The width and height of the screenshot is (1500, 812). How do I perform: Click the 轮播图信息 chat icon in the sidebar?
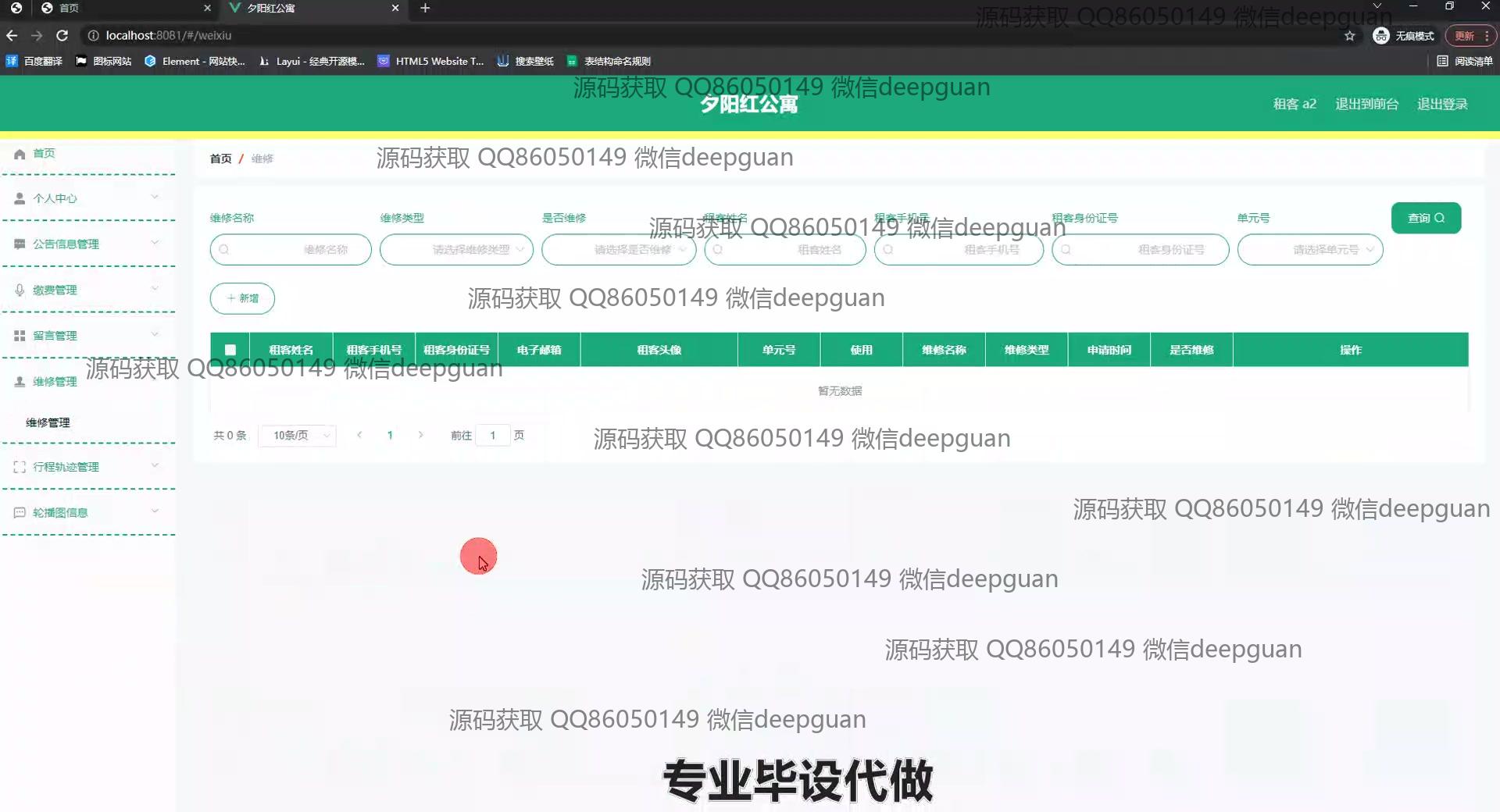[20, 513]
